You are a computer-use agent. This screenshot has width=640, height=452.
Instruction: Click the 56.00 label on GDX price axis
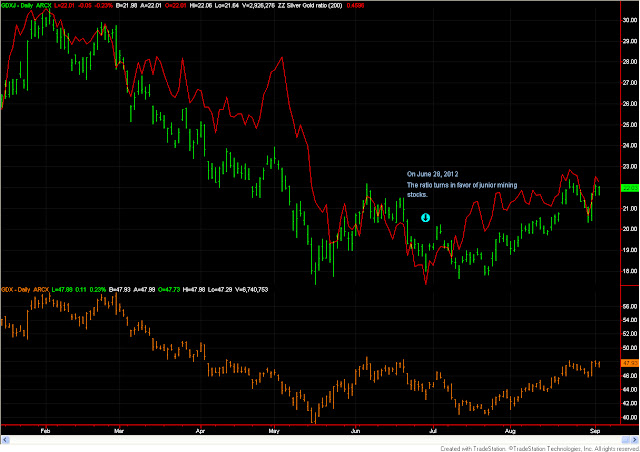630,307
